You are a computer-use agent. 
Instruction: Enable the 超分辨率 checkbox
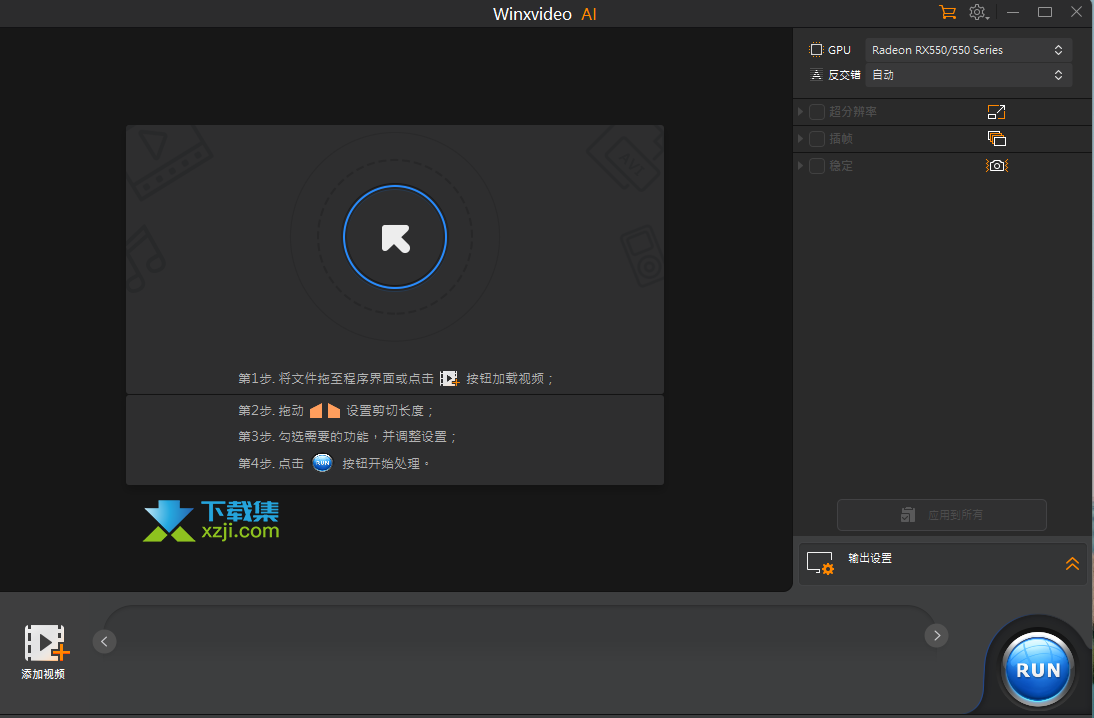(x=817, y=112)
